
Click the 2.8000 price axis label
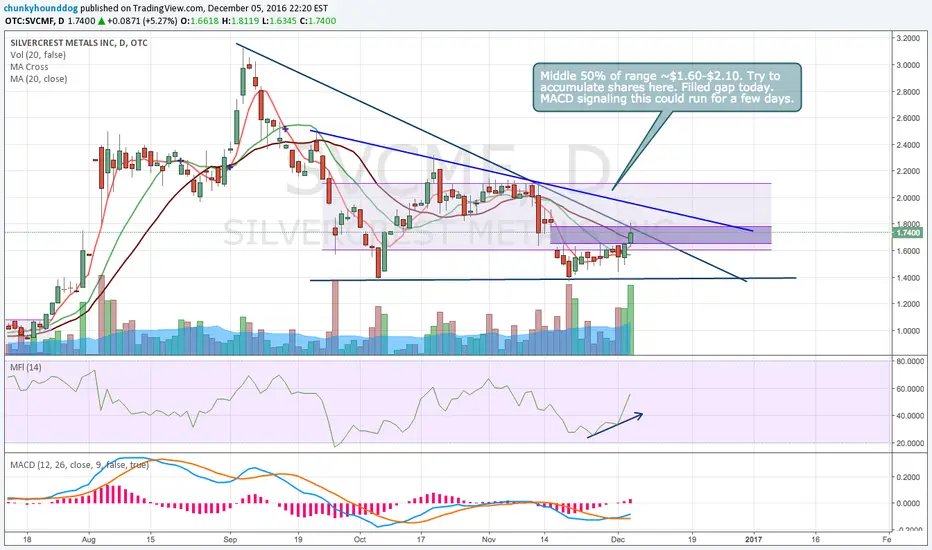pyautogui.click(x=907, y=92)
